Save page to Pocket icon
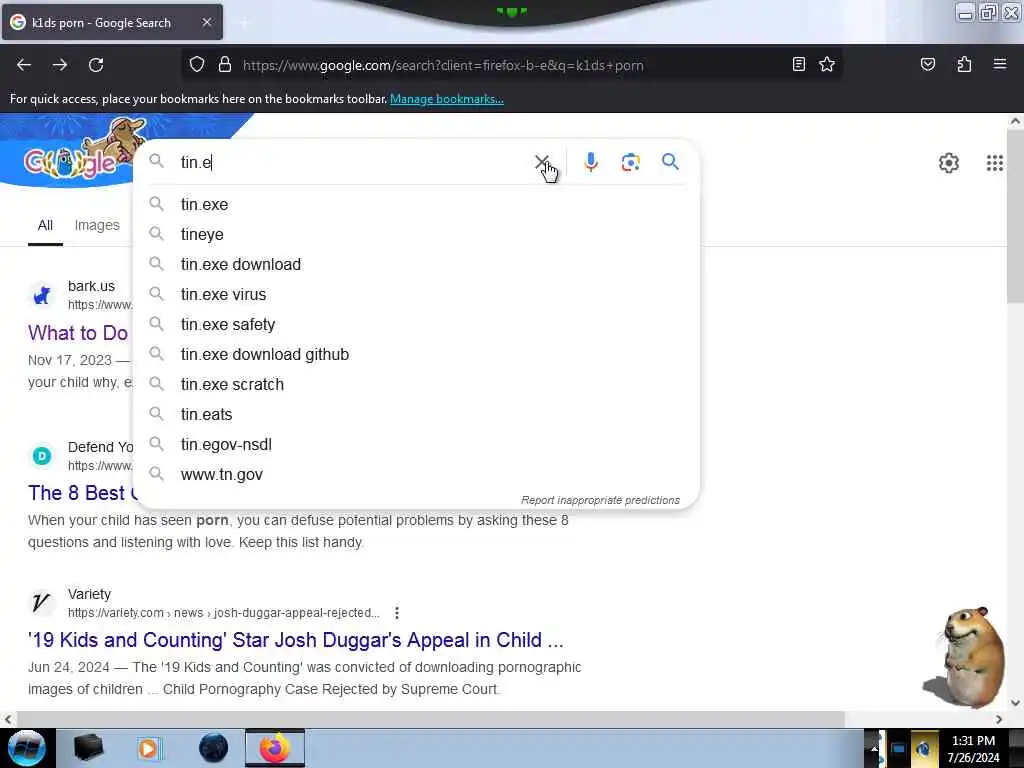1024x768 pixels. (x=927, y=65)
